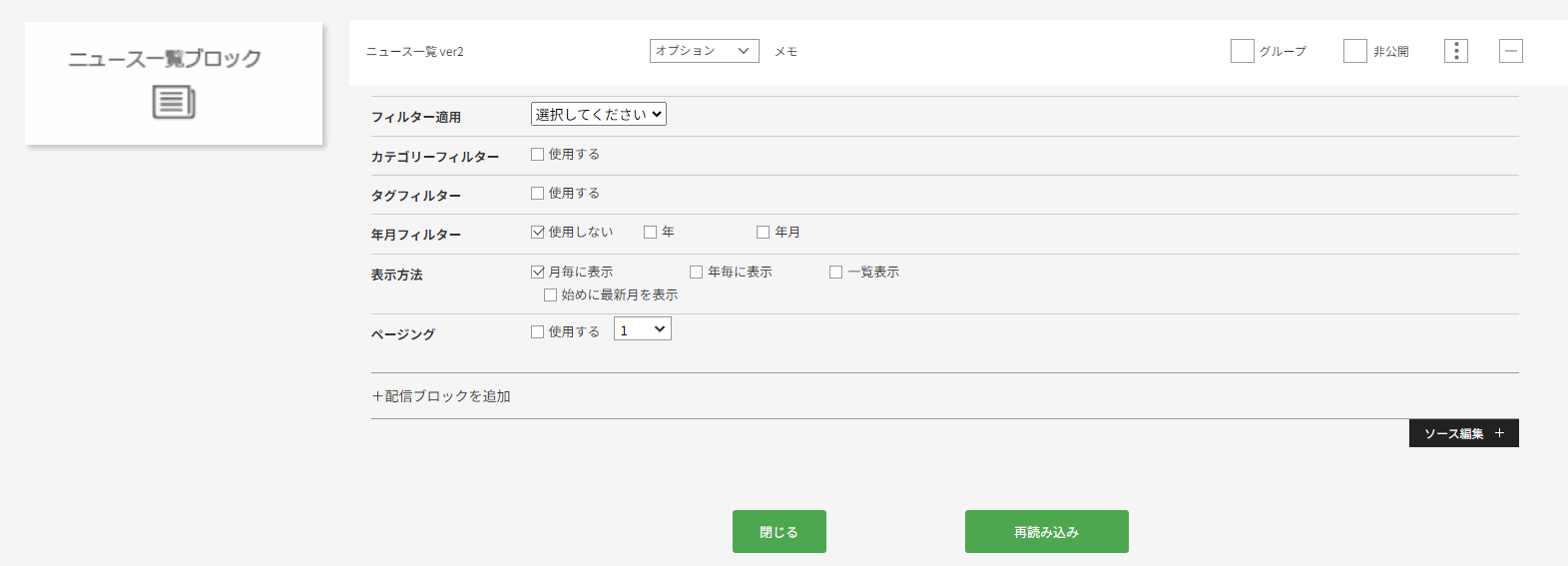The height and width of the screenshot is (566, 1568).
Task: Click the 年月フィルター row label
Action: point(416,235)
